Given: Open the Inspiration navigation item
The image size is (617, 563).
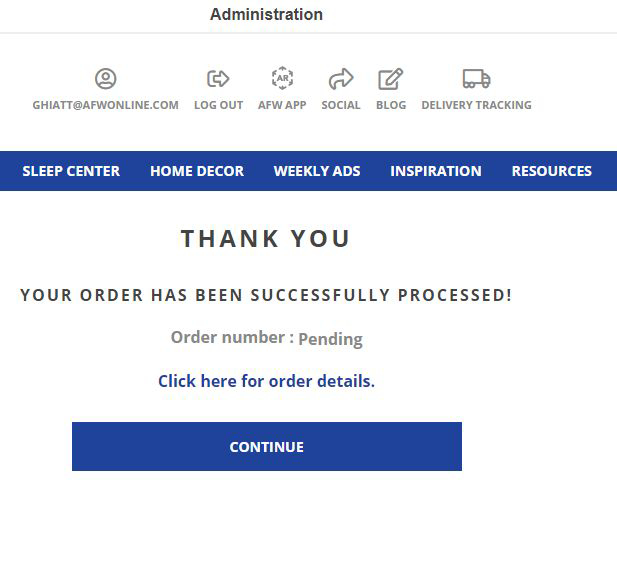Looking at the screenshot, I should 436,171.
